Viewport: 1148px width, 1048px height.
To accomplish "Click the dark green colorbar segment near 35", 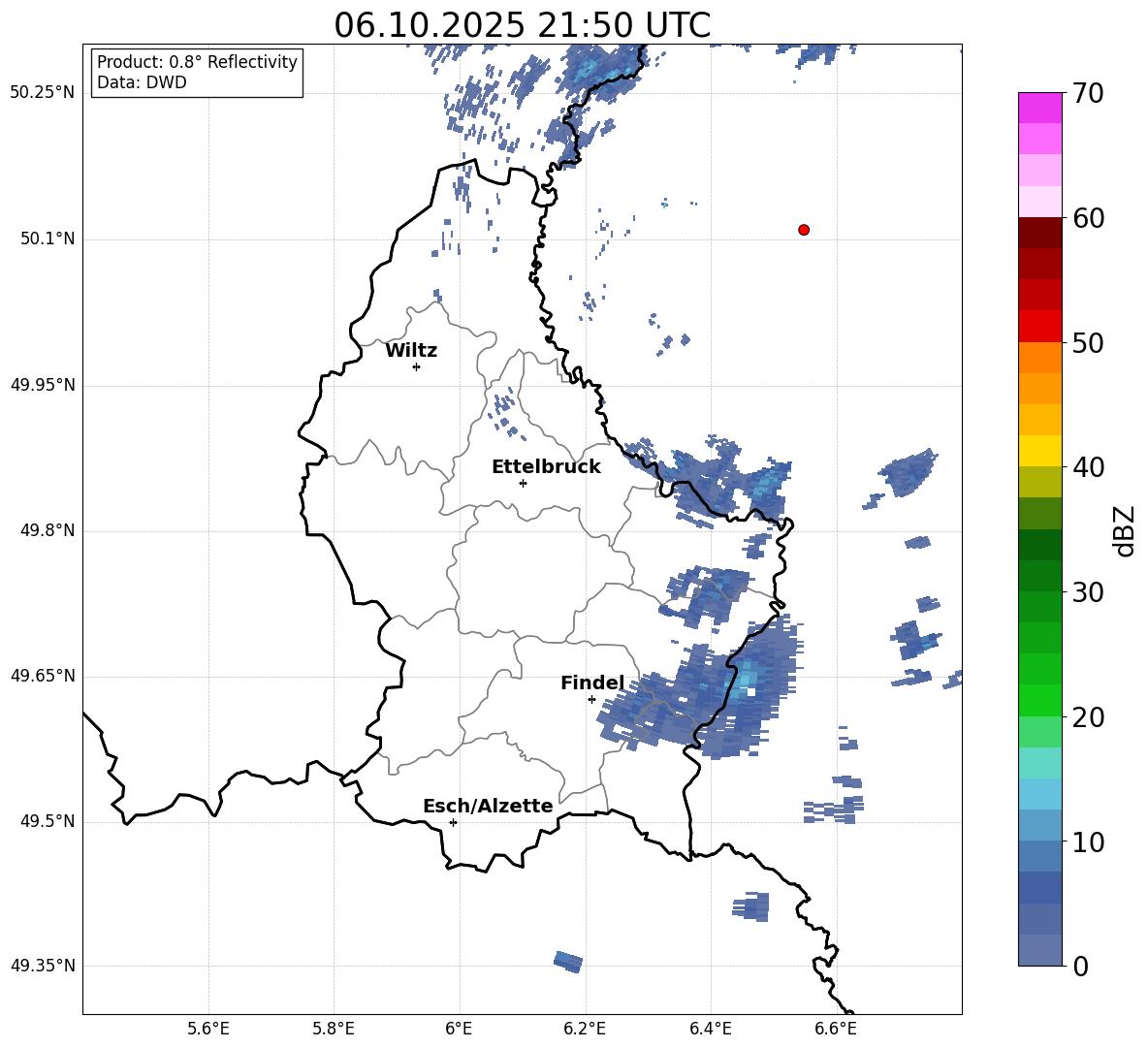I will (1039, 545).
